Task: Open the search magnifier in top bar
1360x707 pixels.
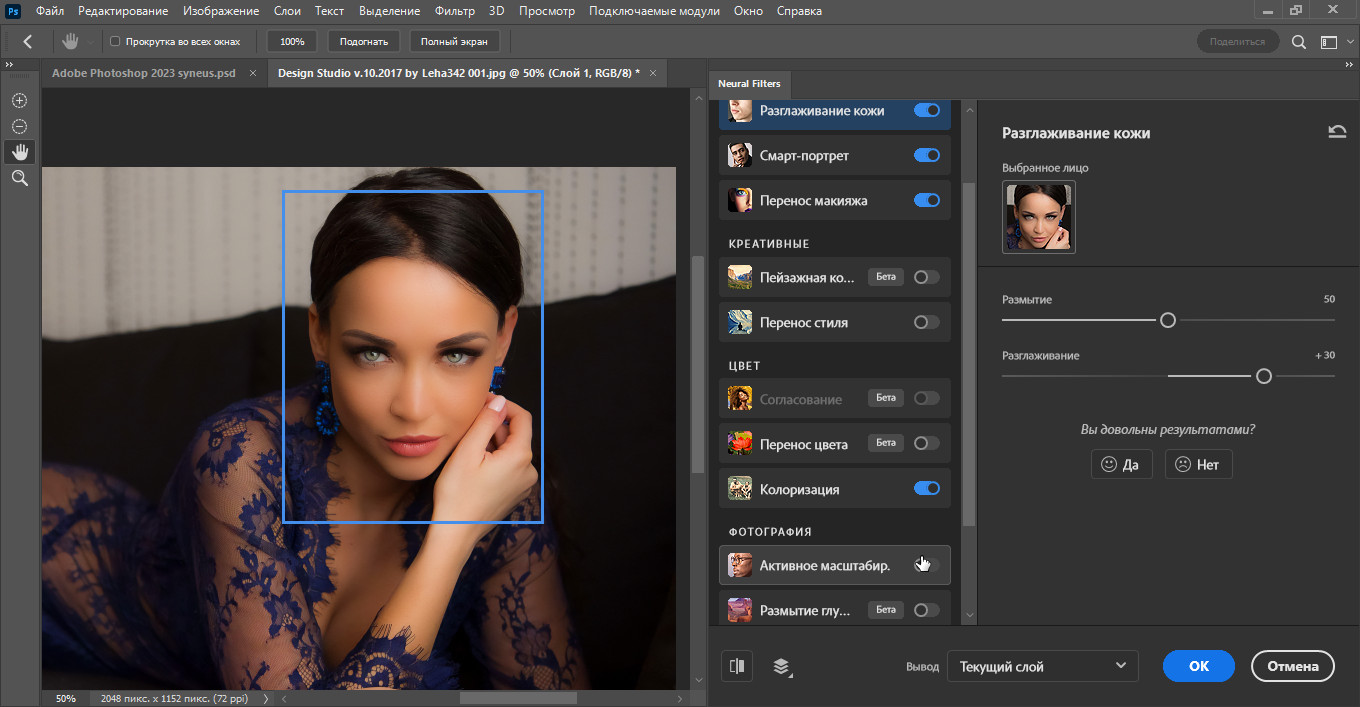Action: [x=1298, y=42]
